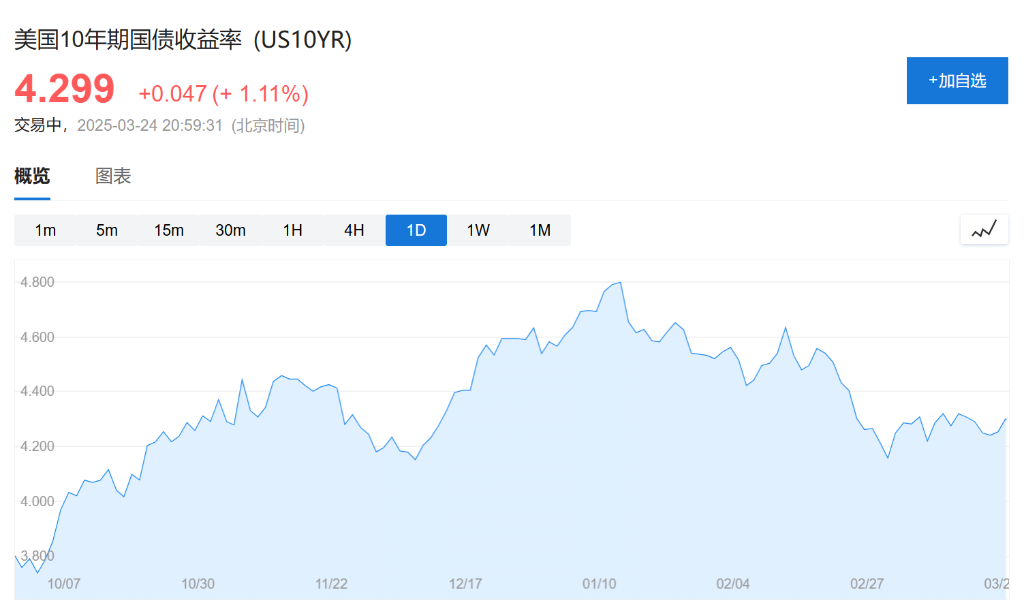Select the 4H interval
The width and height of the screenshot is (1024, 613).
tap(354, 230)
